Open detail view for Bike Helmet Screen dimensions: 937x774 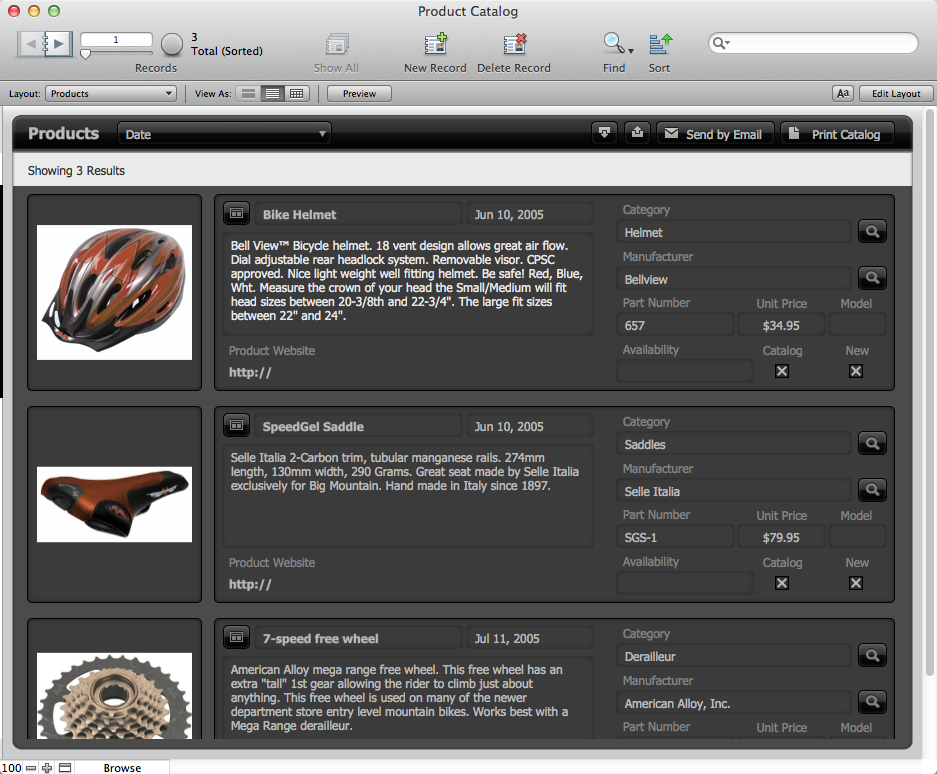point(237,213)
